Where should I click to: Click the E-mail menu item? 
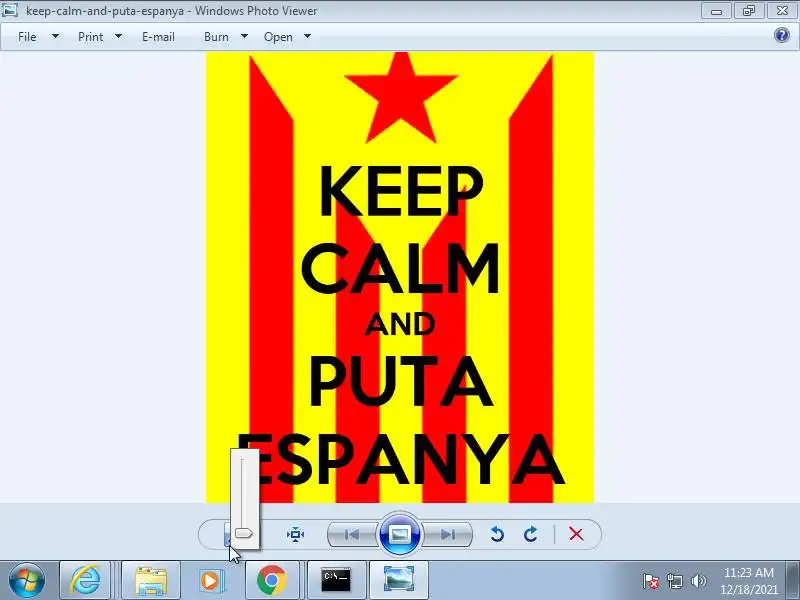[158, 37]
